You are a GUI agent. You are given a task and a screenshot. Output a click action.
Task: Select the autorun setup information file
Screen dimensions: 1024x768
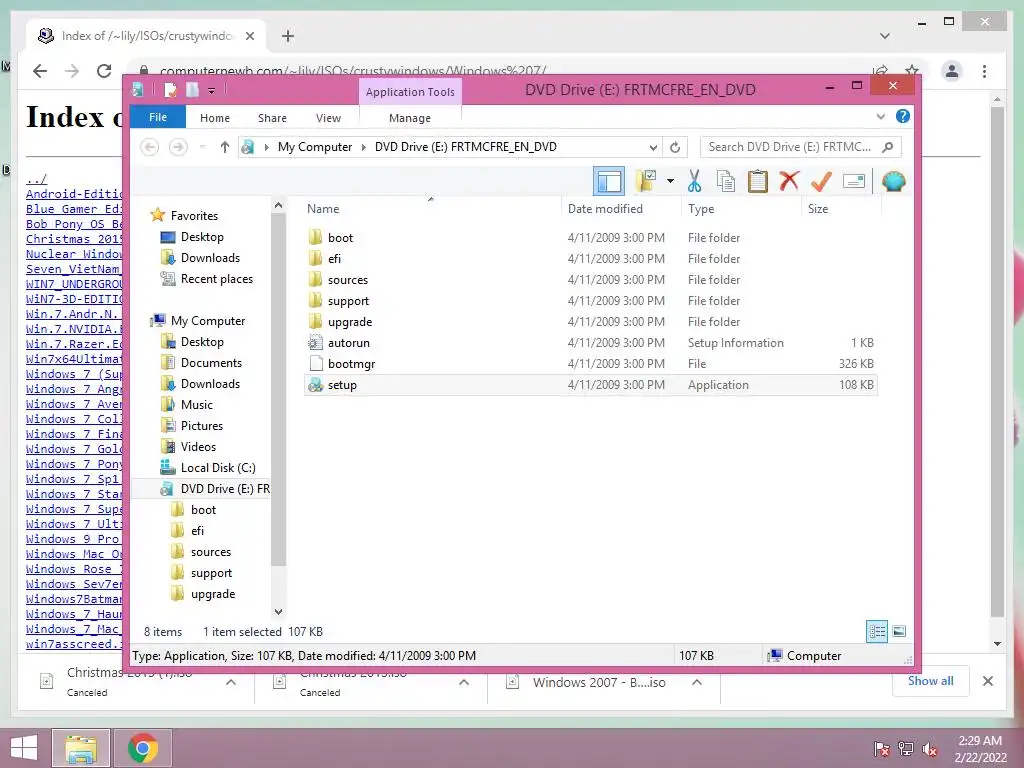click(x=590, y=342)
